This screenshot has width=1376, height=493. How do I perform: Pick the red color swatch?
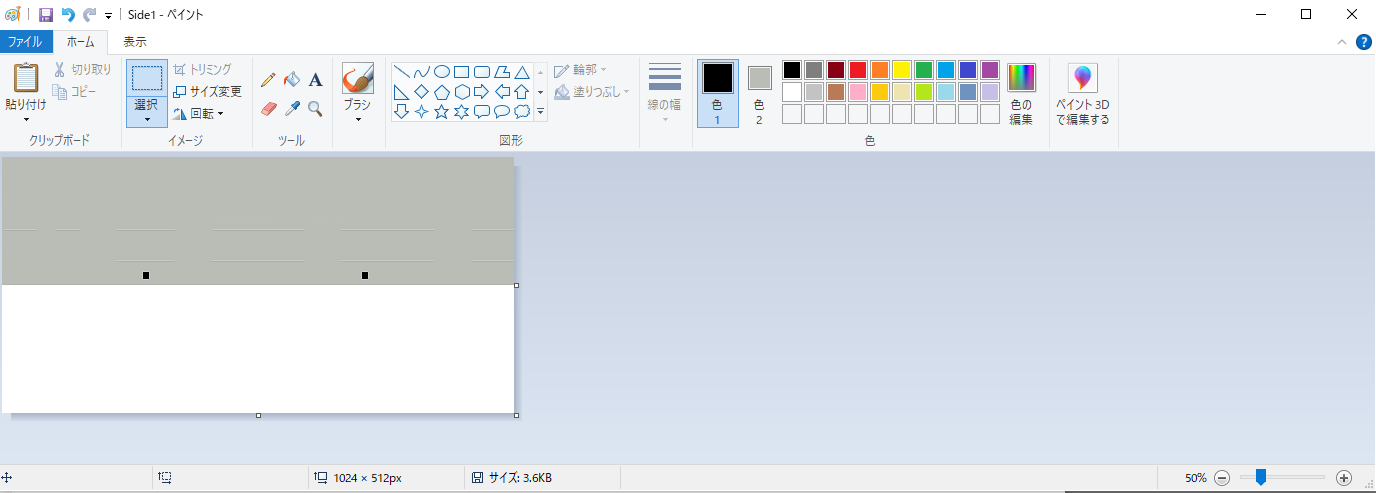[x=858, y=70]
